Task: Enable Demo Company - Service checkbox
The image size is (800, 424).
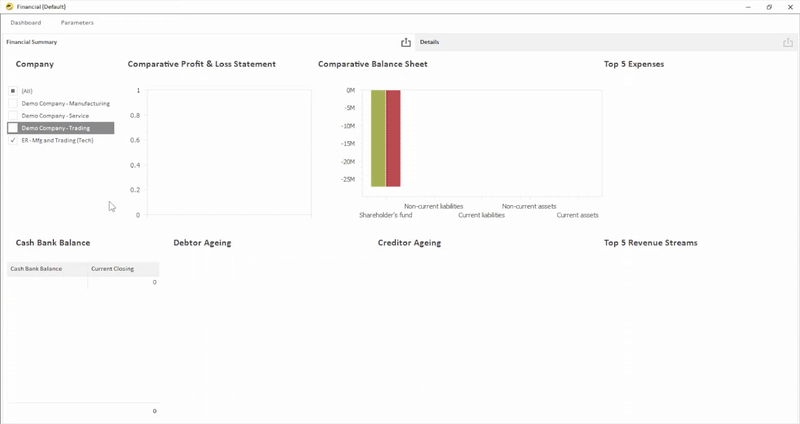Action: (x=13, y=116)
